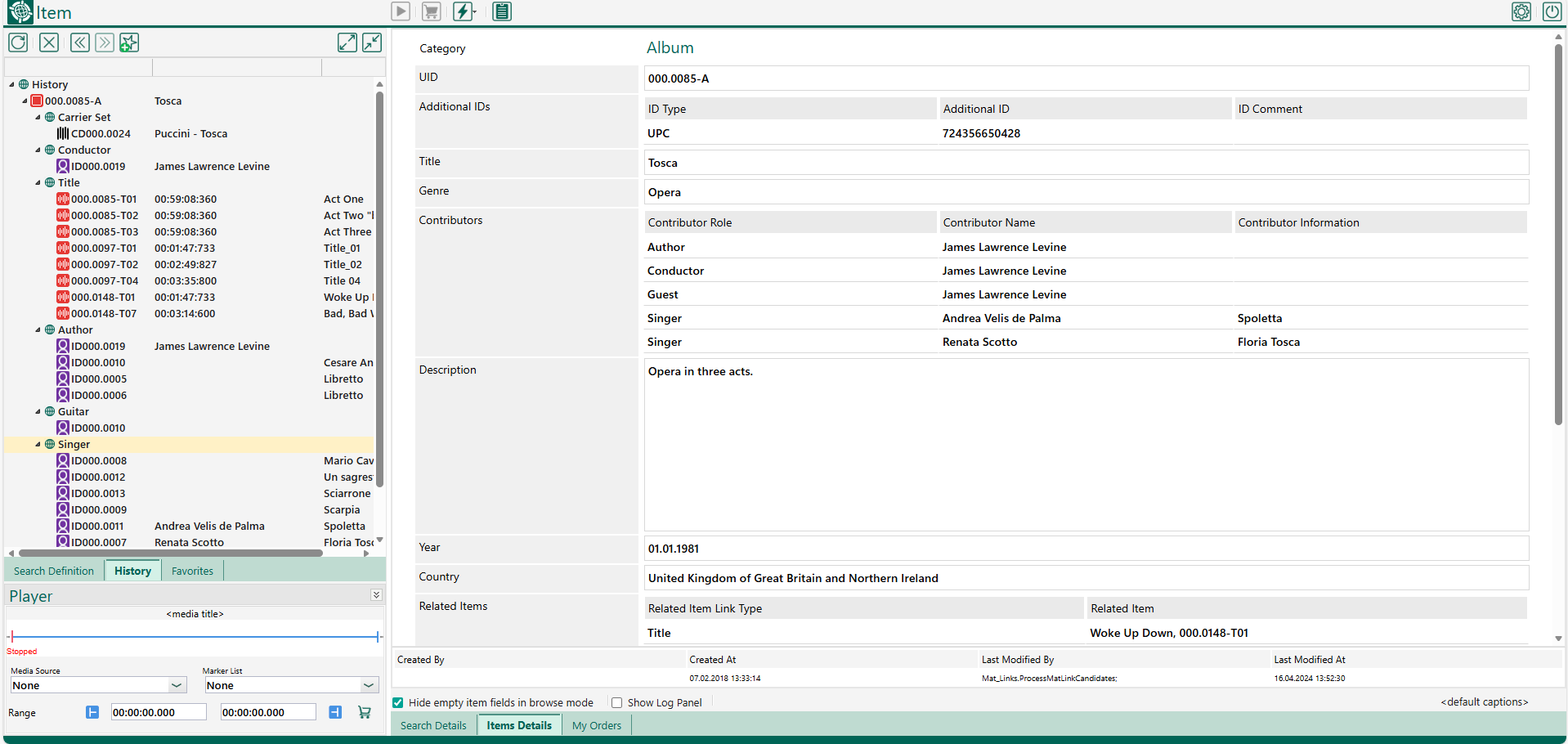Viewport: 1568px width, 744px height.
Task: Set range start with the blue marker button
Action: pyautogui.click(x=92, y=712)
